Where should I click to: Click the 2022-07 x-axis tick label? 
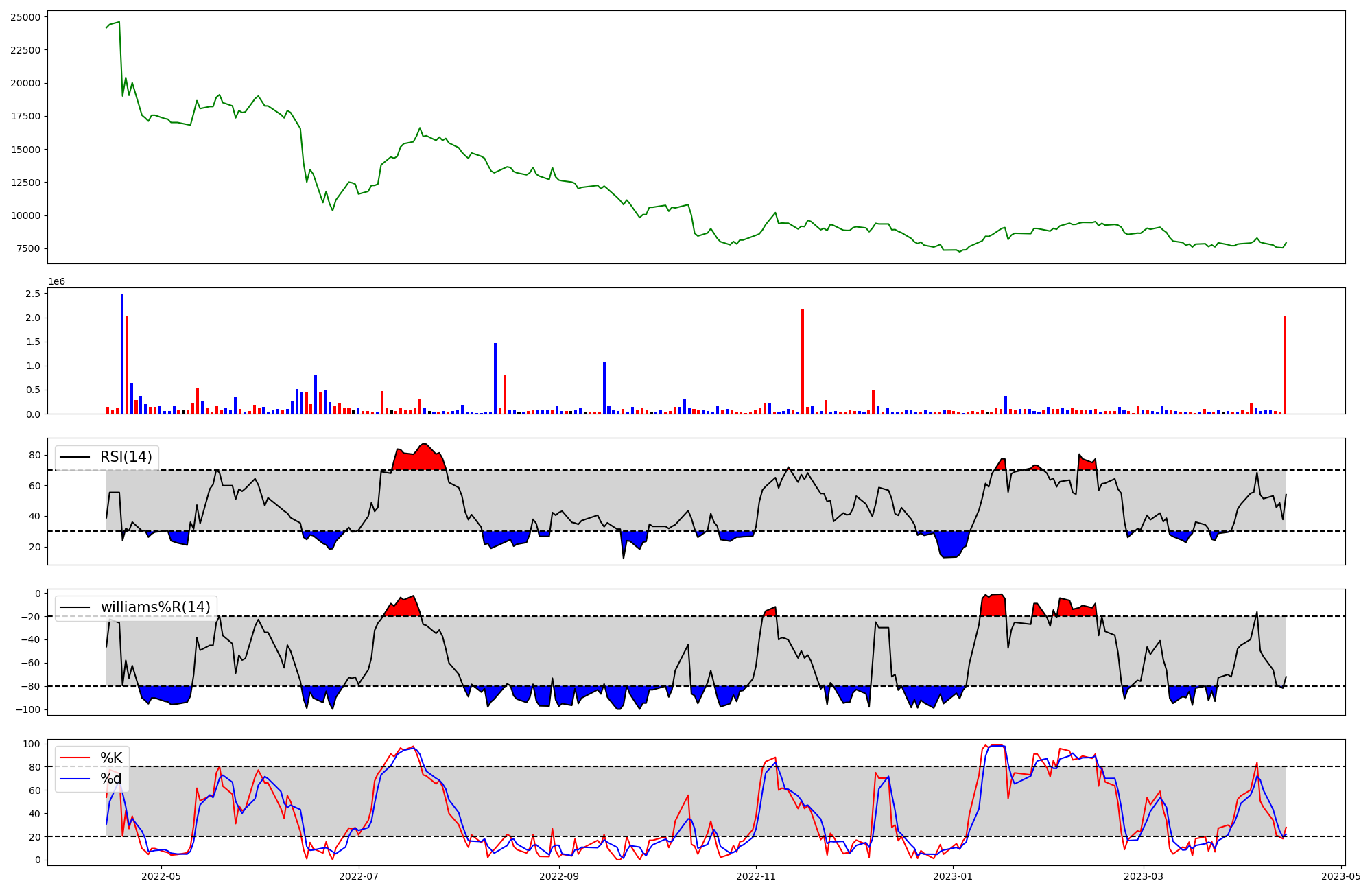359,876
